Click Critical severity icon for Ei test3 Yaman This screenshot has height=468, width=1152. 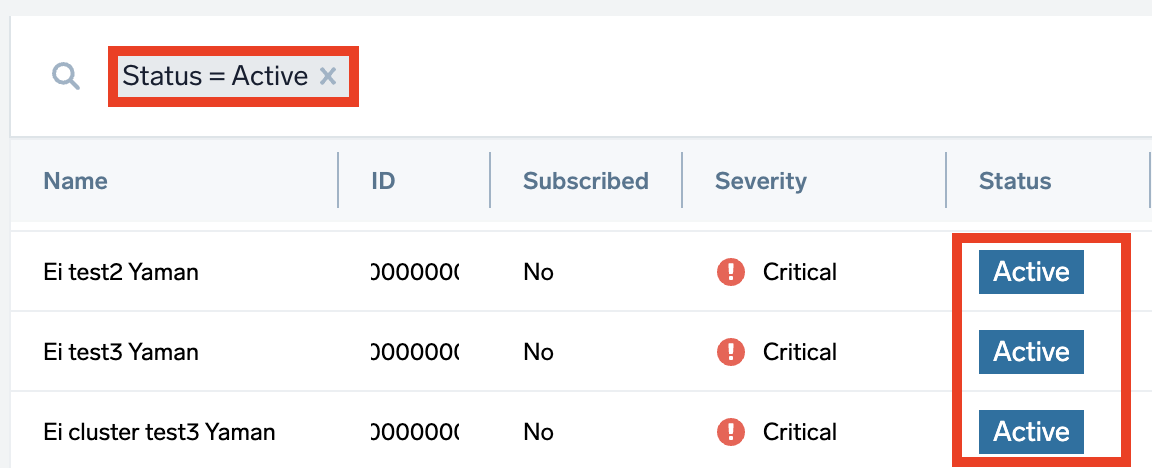click(x=731, y=352)
